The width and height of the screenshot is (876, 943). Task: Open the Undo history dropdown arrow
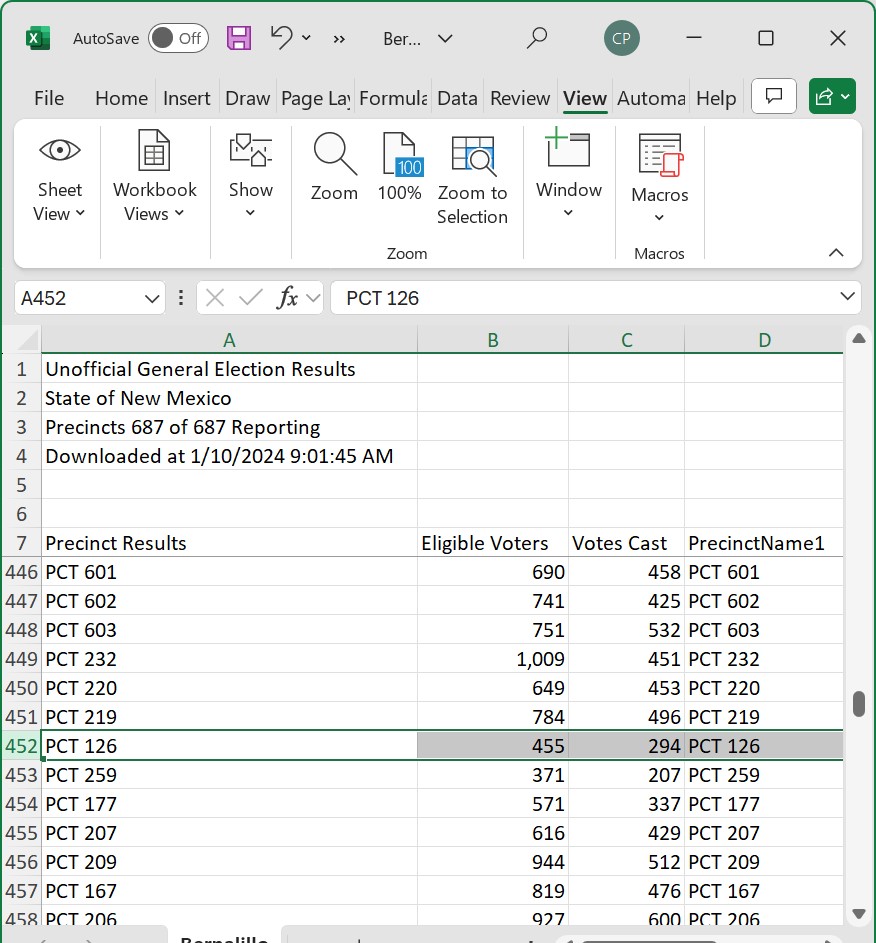(307, 38)
